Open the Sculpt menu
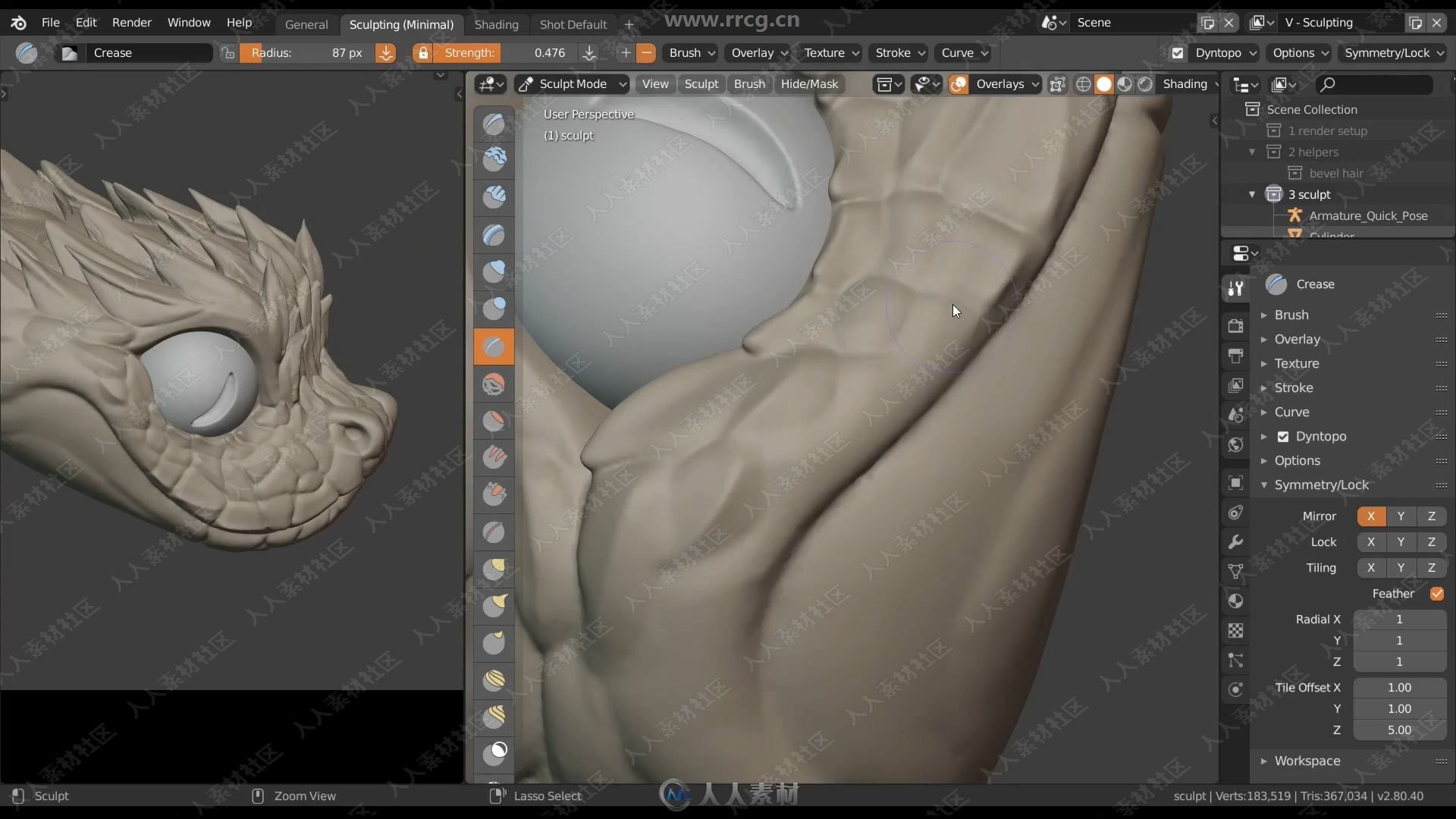Image resolution: width=1456 pixels, height=819 pixels. pyautogui.click(x=701, y=83)
